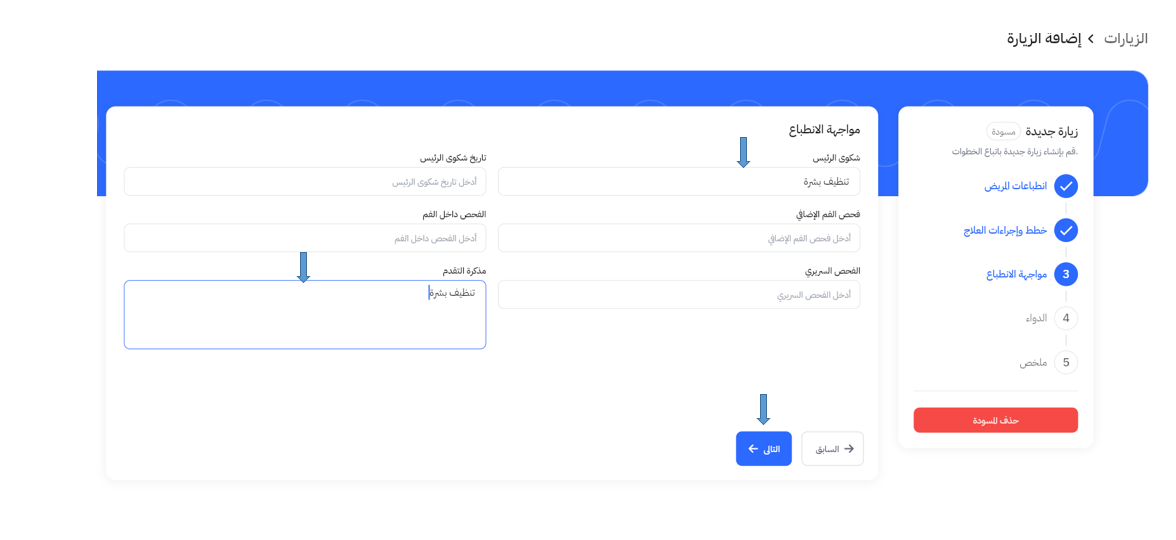The width and height of the screenshot is (1176, 540).
Task: Focus the شكوى الرئيس input field
Action: (678, 182)
